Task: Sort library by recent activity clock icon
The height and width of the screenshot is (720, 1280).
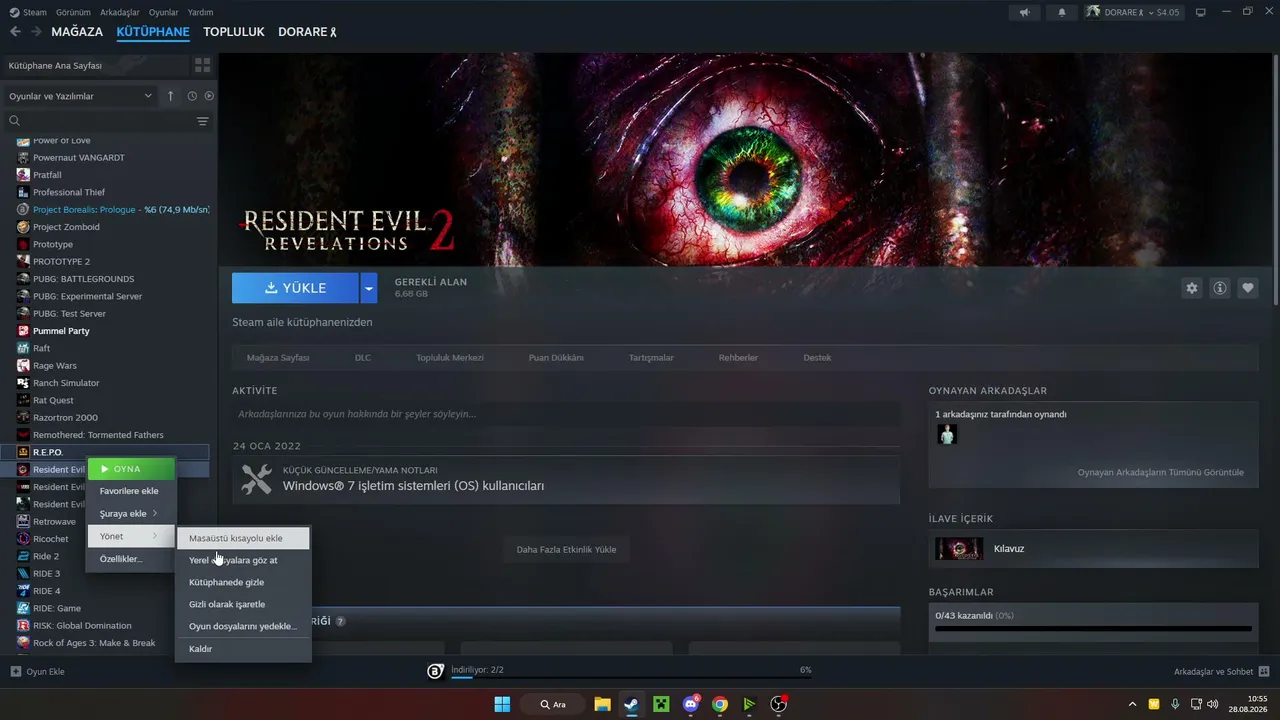Action: (190, 96)
